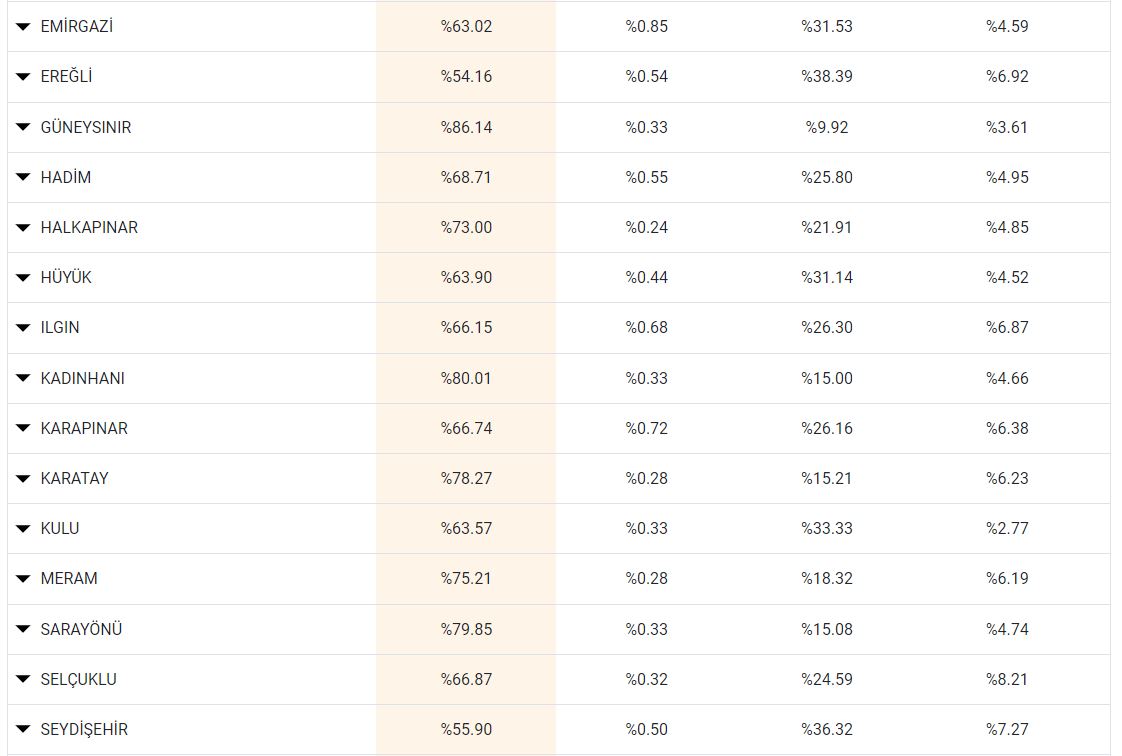Select the SELÇUKLU row label

78,679
